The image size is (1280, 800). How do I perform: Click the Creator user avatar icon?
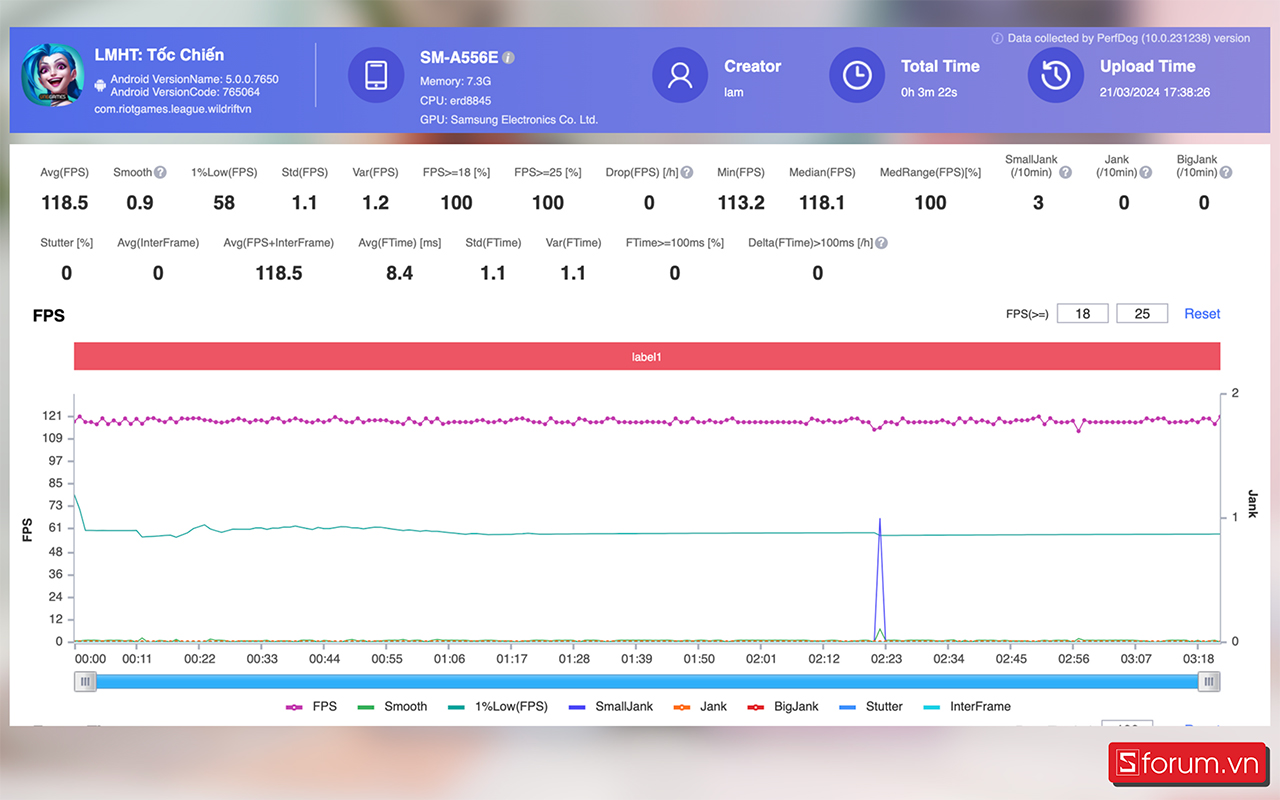(680, 75)
